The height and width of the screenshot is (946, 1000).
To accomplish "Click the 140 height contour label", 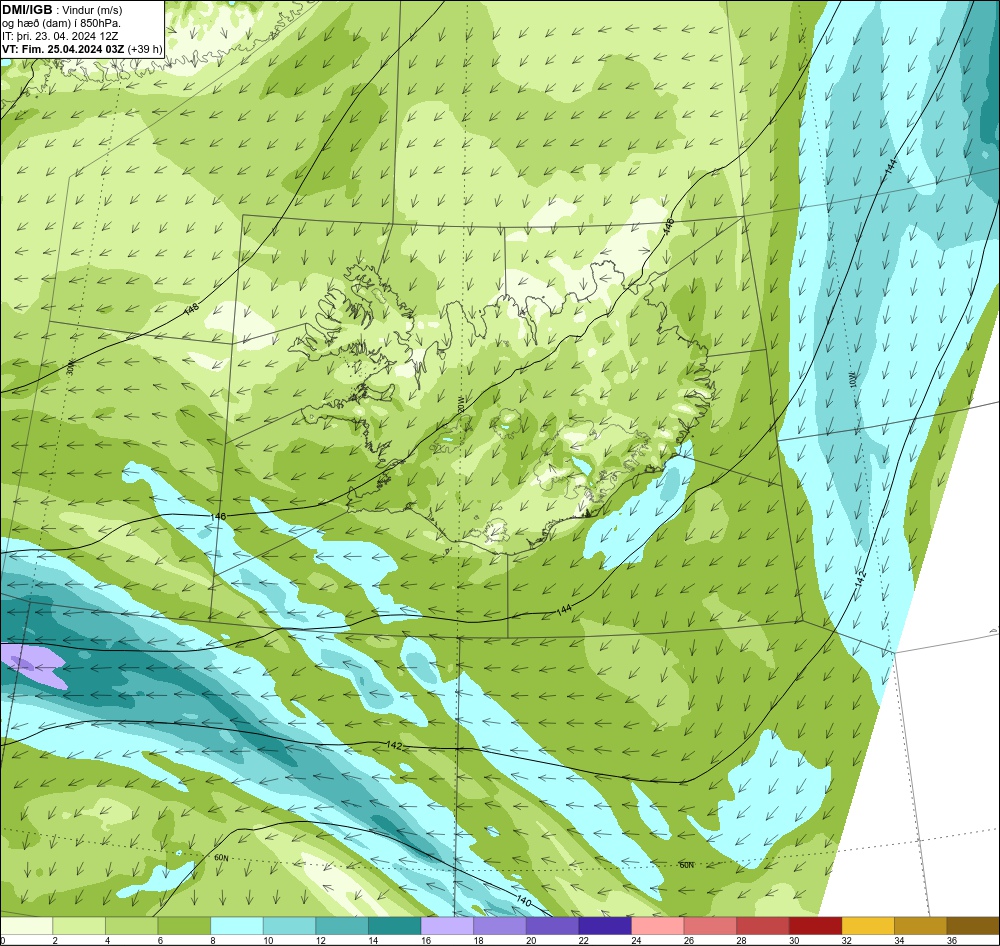I will pos(523,901).
